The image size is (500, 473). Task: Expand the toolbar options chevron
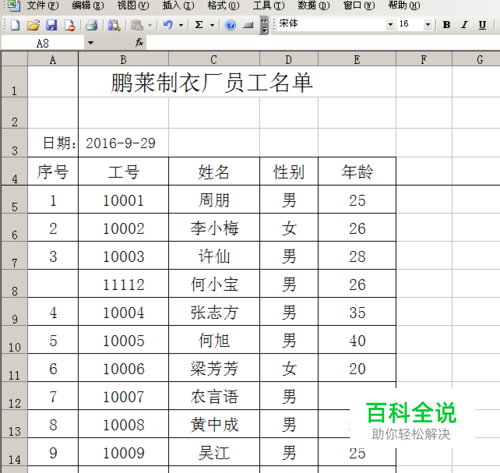[x=264, y=25]
